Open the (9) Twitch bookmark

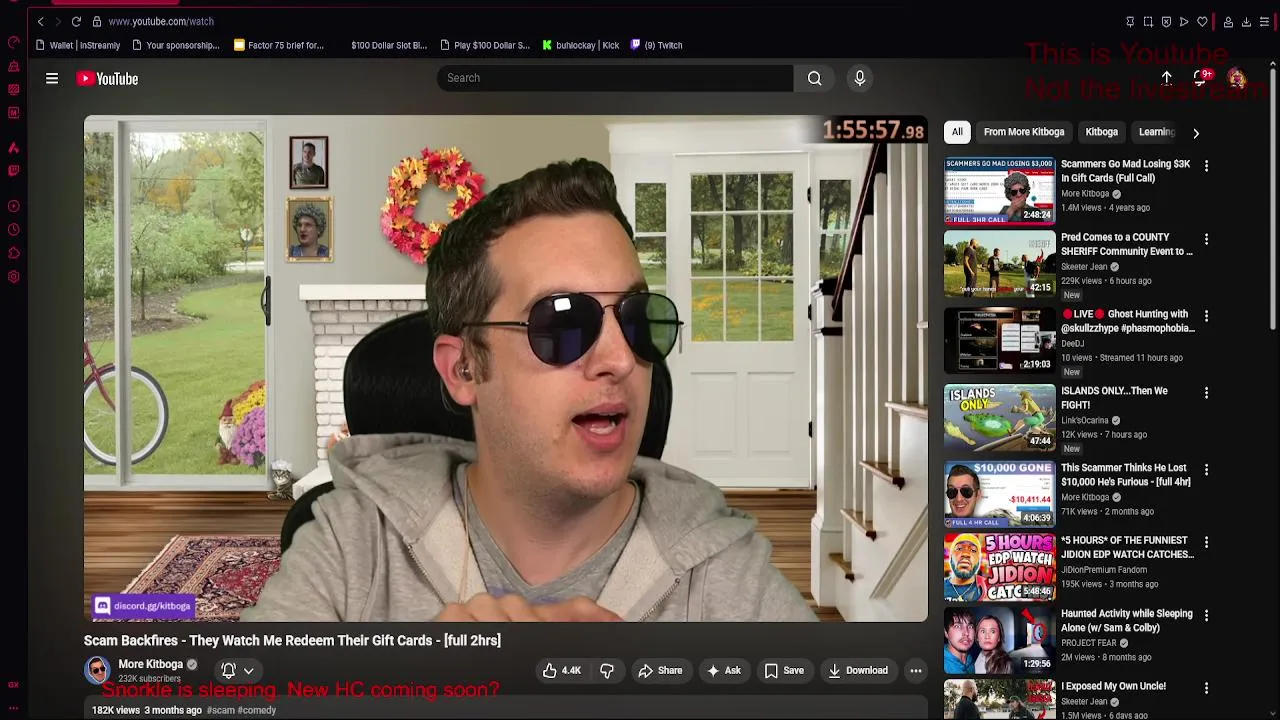click(656, 45)
